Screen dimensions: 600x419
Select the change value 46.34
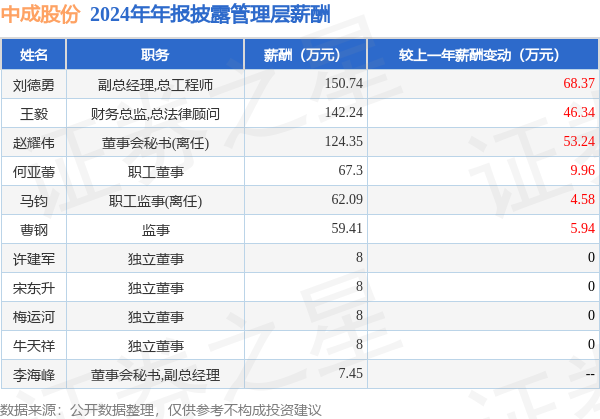pyautogui.click(x=579, y=112)
